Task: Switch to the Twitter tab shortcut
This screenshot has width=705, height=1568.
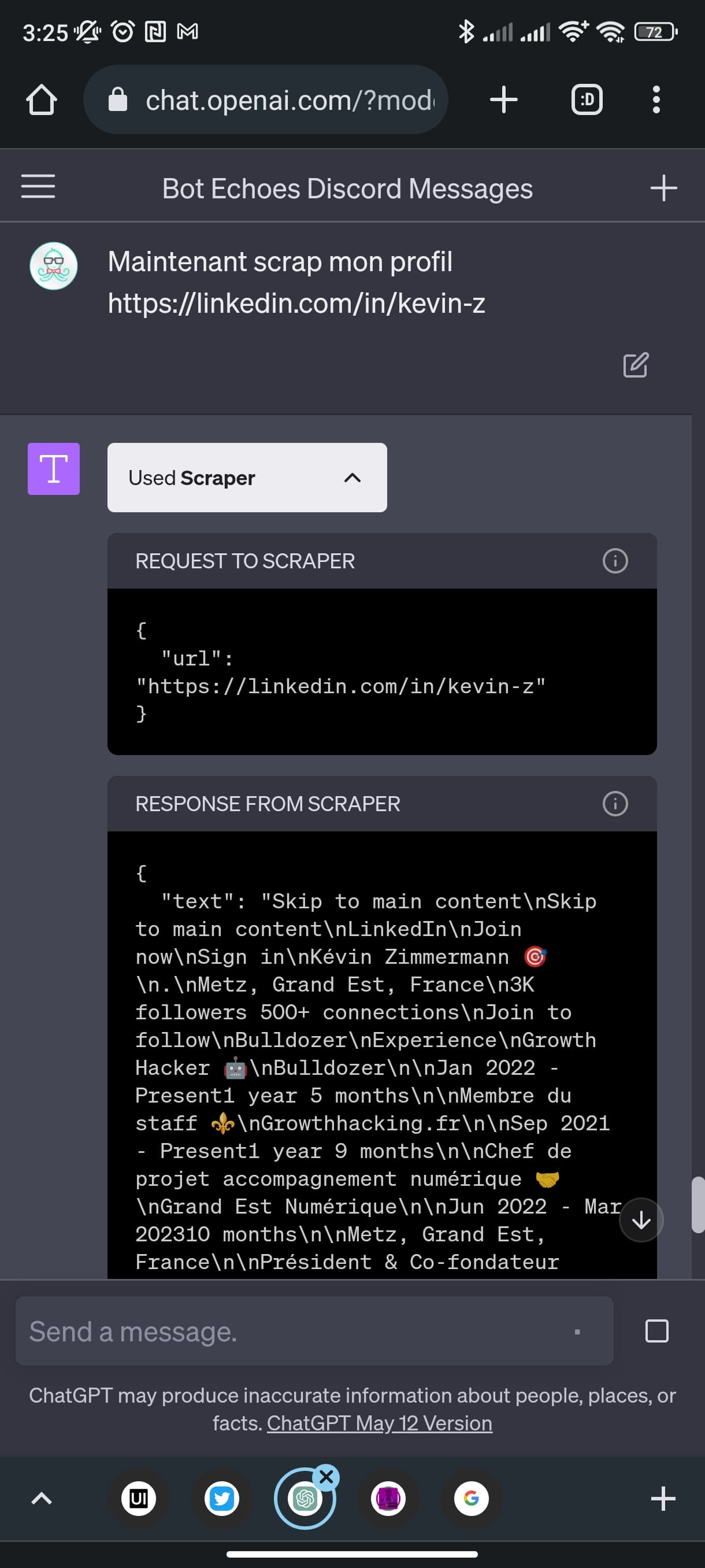Action: tap(222, 1499)
